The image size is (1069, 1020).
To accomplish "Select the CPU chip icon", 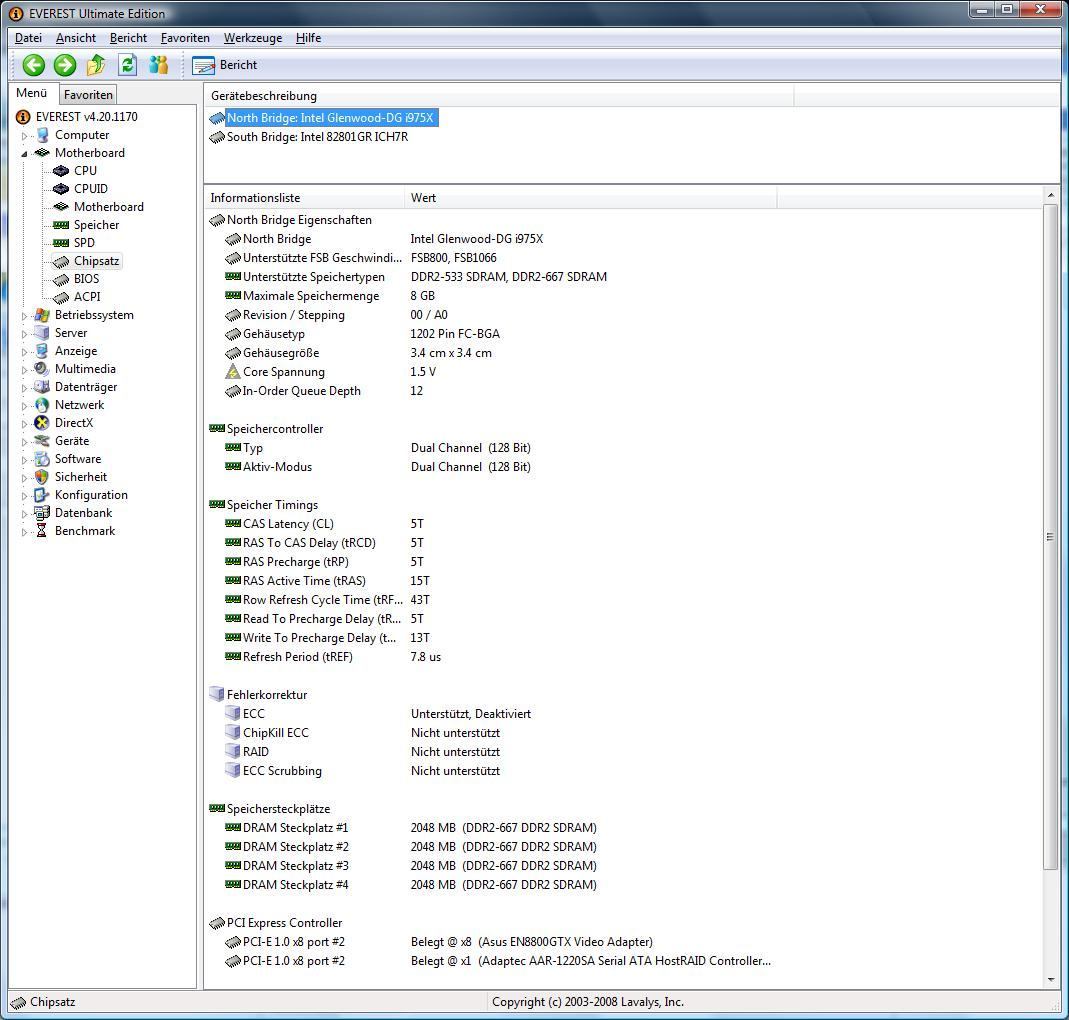I will coord(61,170).
